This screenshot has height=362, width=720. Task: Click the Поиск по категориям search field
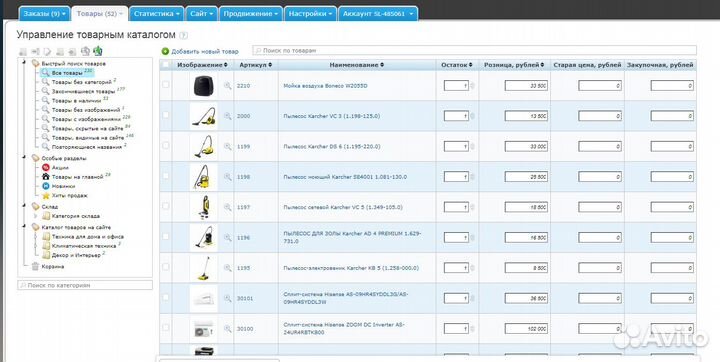coord(85,285)
